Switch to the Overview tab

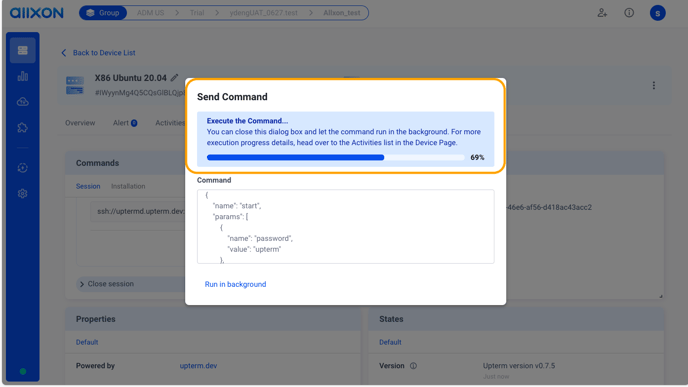(x=80, y=123)
